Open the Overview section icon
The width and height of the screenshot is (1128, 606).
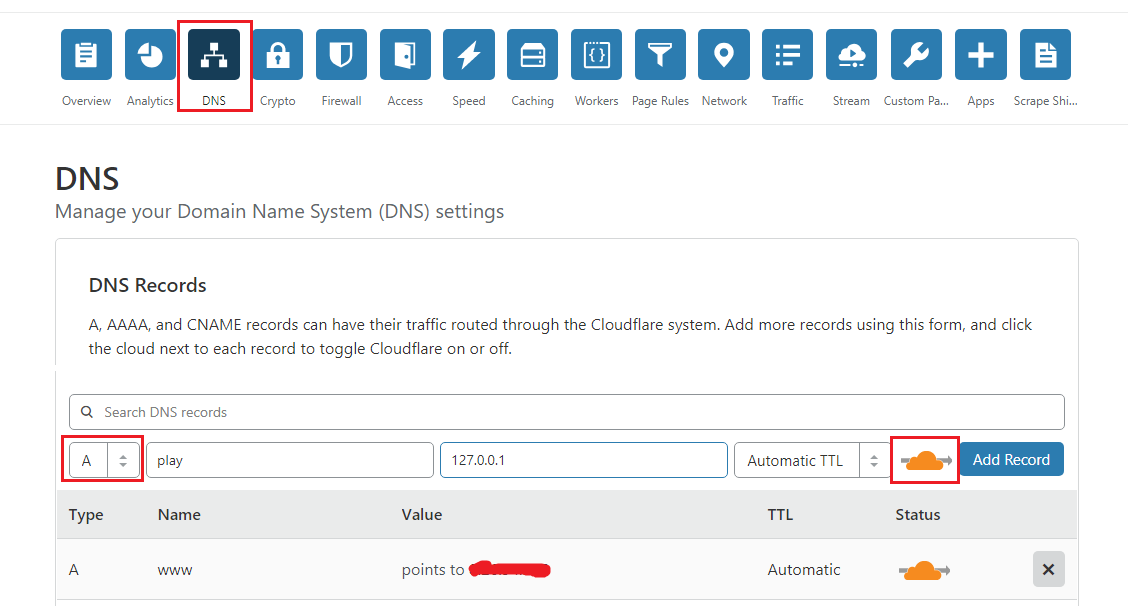[86, 55]
